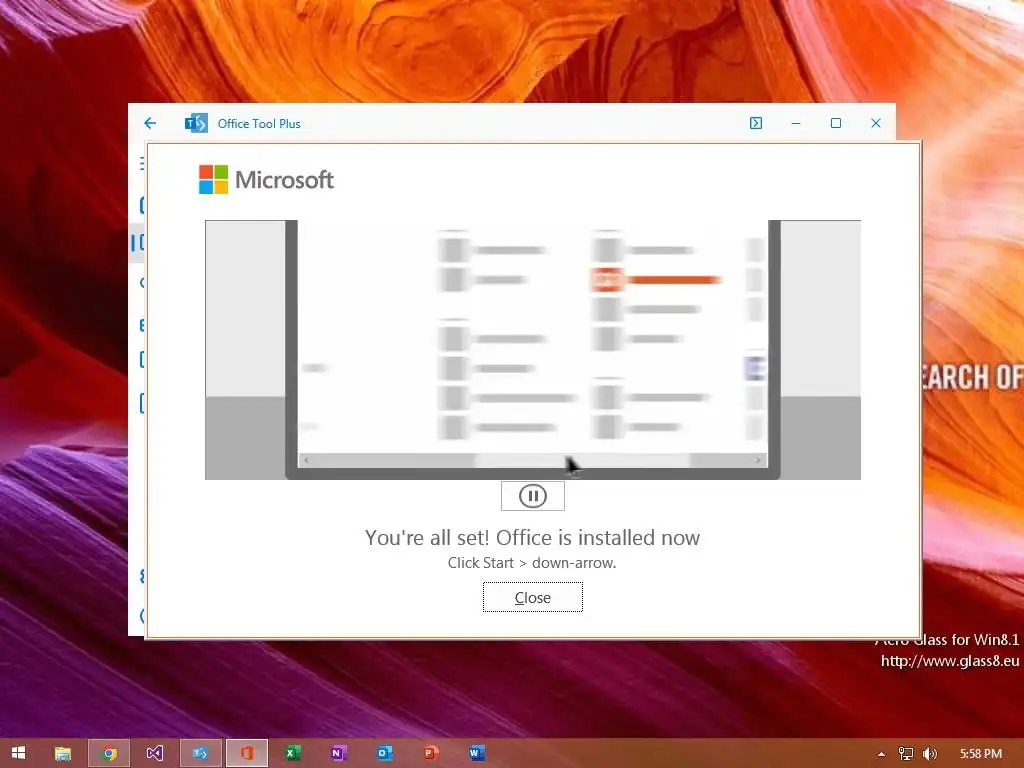The width and height of the screenshot is (1024, 768).
Task: Launch Excel from the taskbar
Action: coord(292,753)
